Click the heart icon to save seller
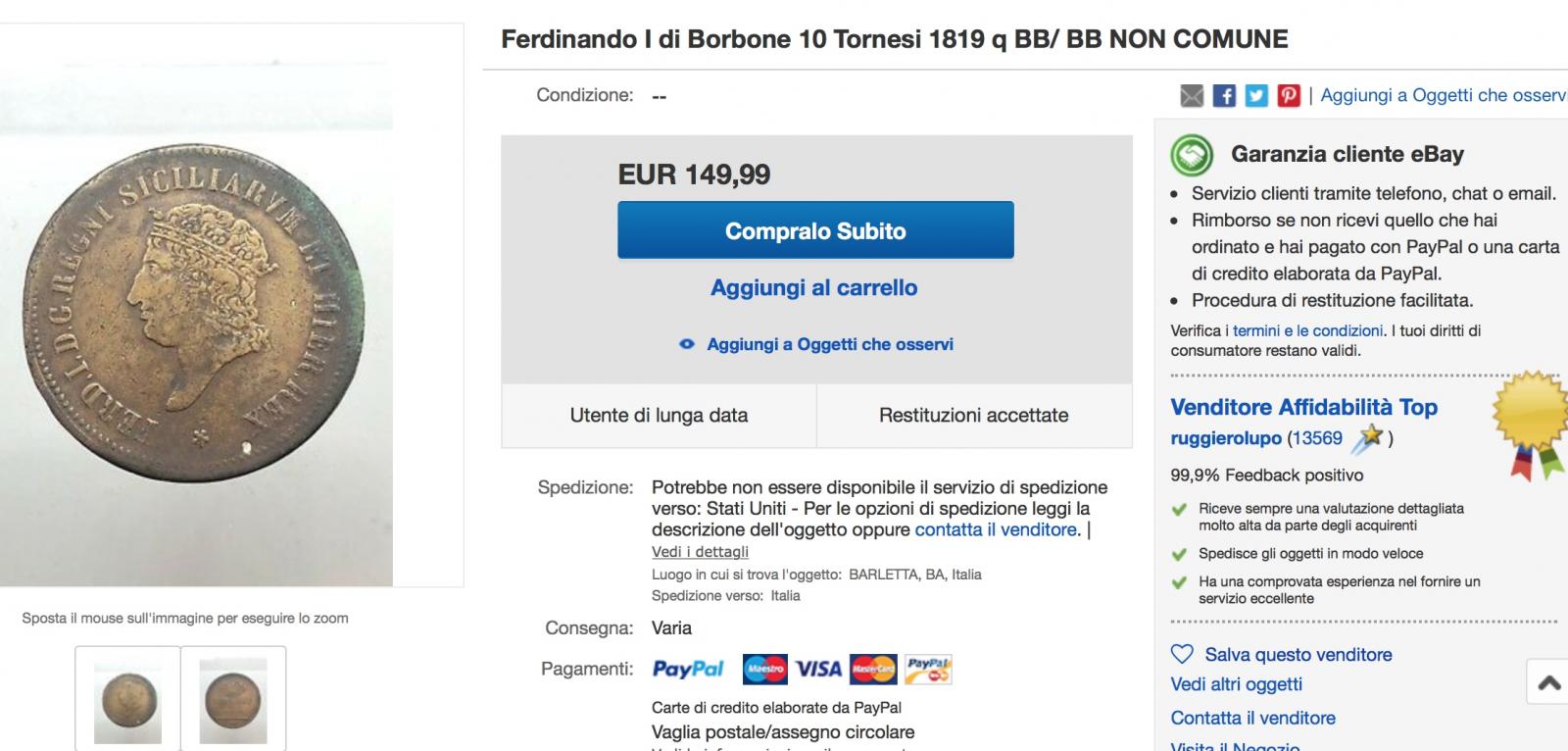Screen dimensions: 1568x751 click(1183, 654)
